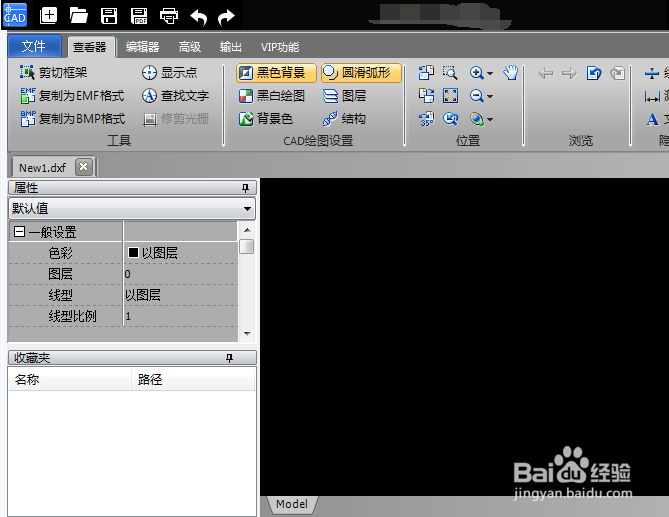
Task: Choose 背景色 background color
Action: [266, 118]
